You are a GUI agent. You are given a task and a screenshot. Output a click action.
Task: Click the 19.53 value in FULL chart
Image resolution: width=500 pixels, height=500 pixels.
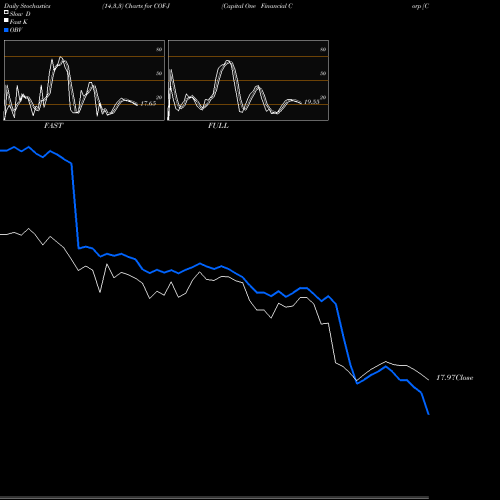point(312,102)
